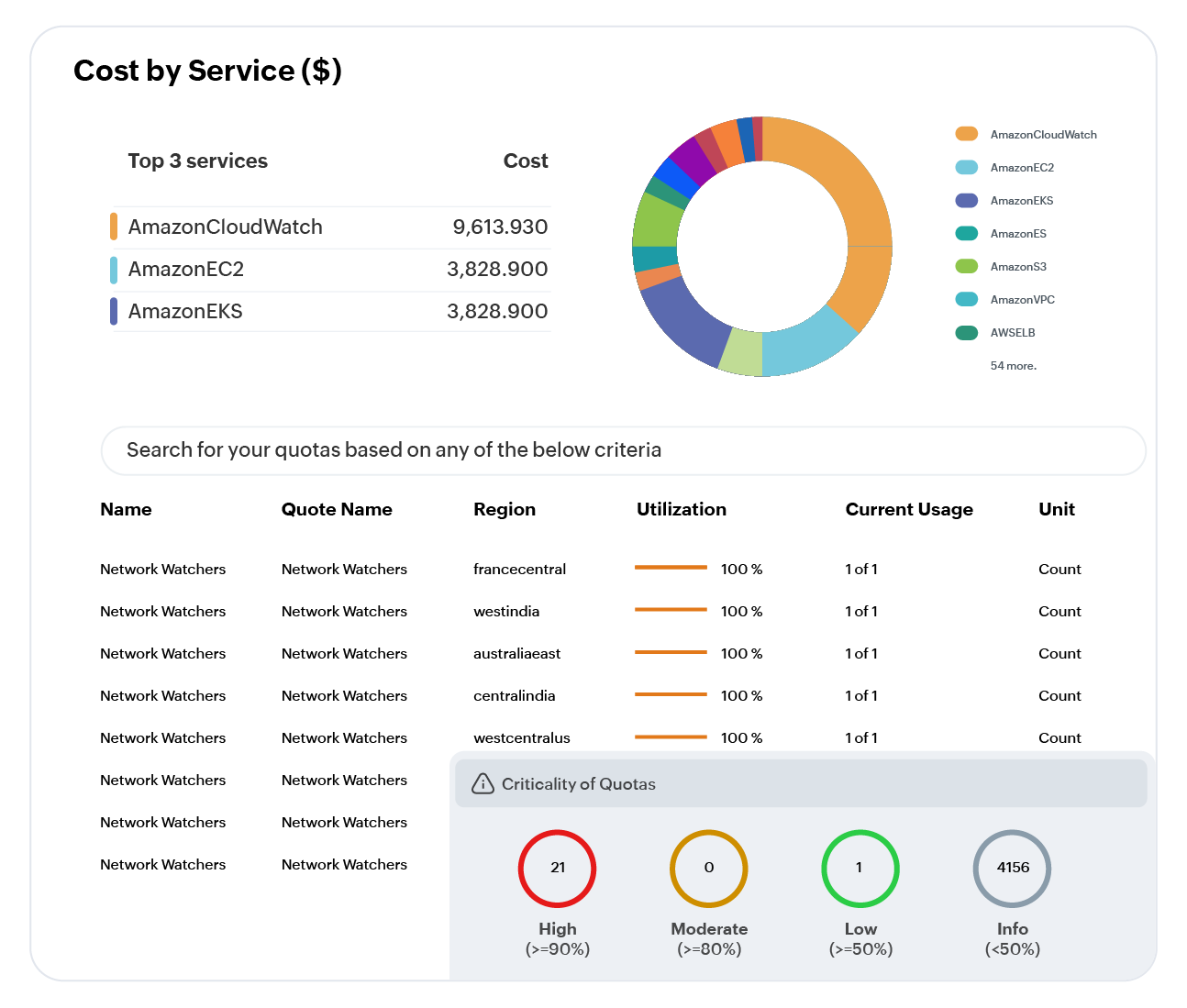The width and height of the screenshot is (1187, 1008).
Task: Click the High criticality circle showing 21
Action: [x=557, y=868]
